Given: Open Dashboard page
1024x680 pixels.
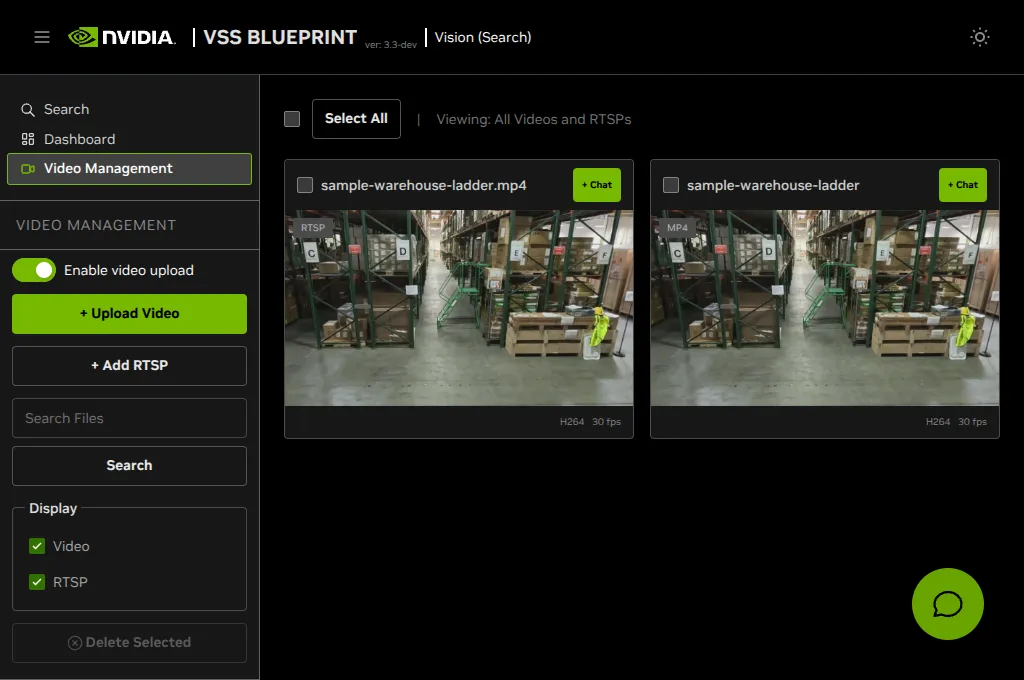Looking at the screenshot, I should (79, 139).
